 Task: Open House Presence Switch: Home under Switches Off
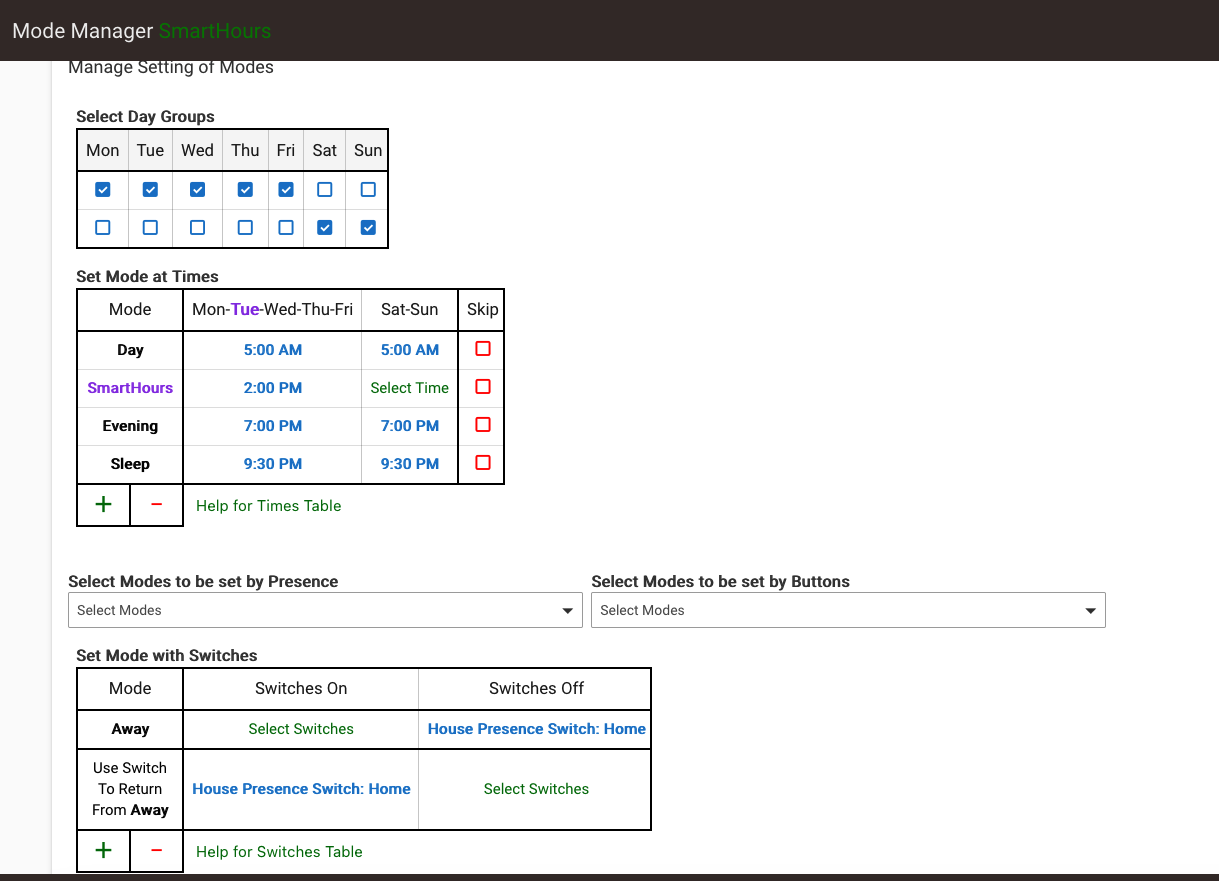tap(535, 728)
